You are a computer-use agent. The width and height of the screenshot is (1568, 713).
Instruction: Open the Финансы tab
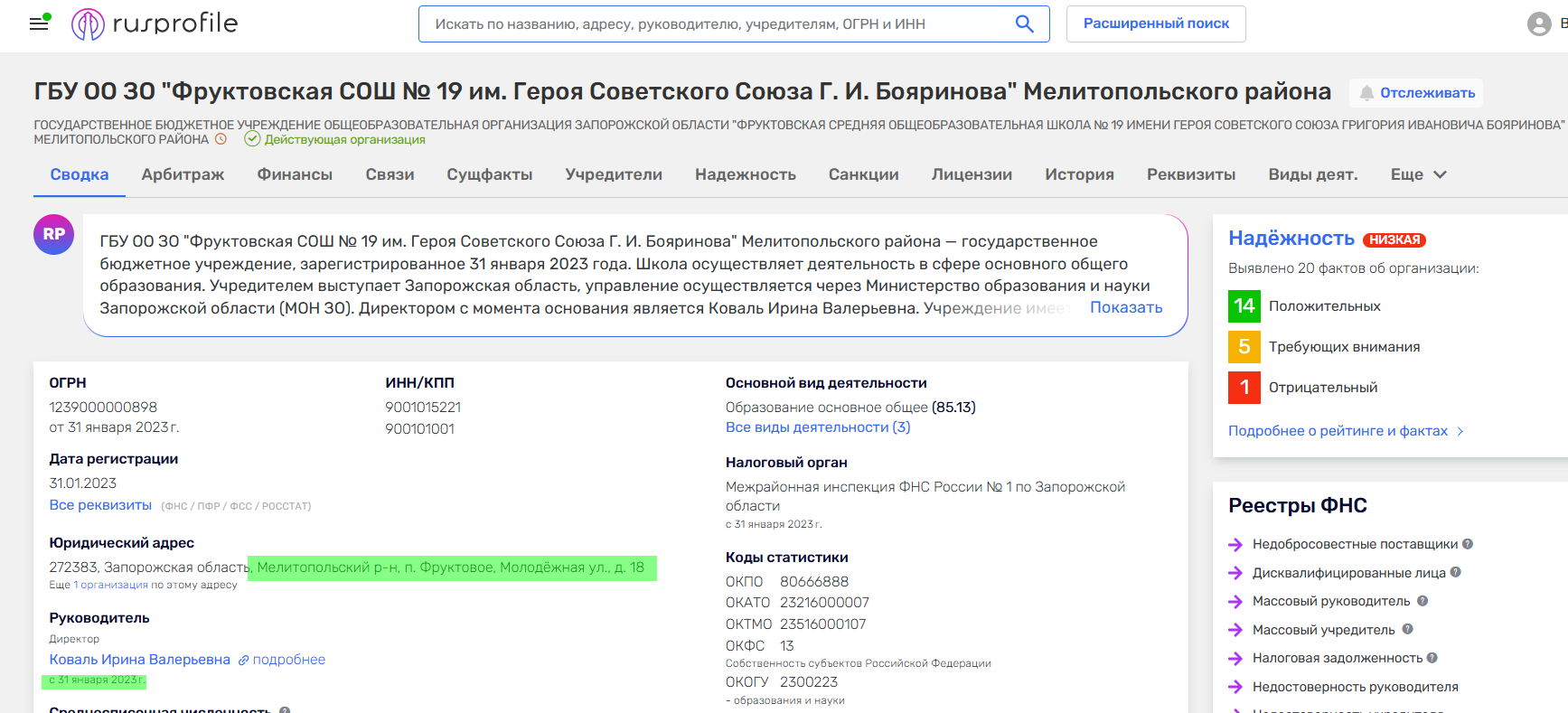coord(295,174)
